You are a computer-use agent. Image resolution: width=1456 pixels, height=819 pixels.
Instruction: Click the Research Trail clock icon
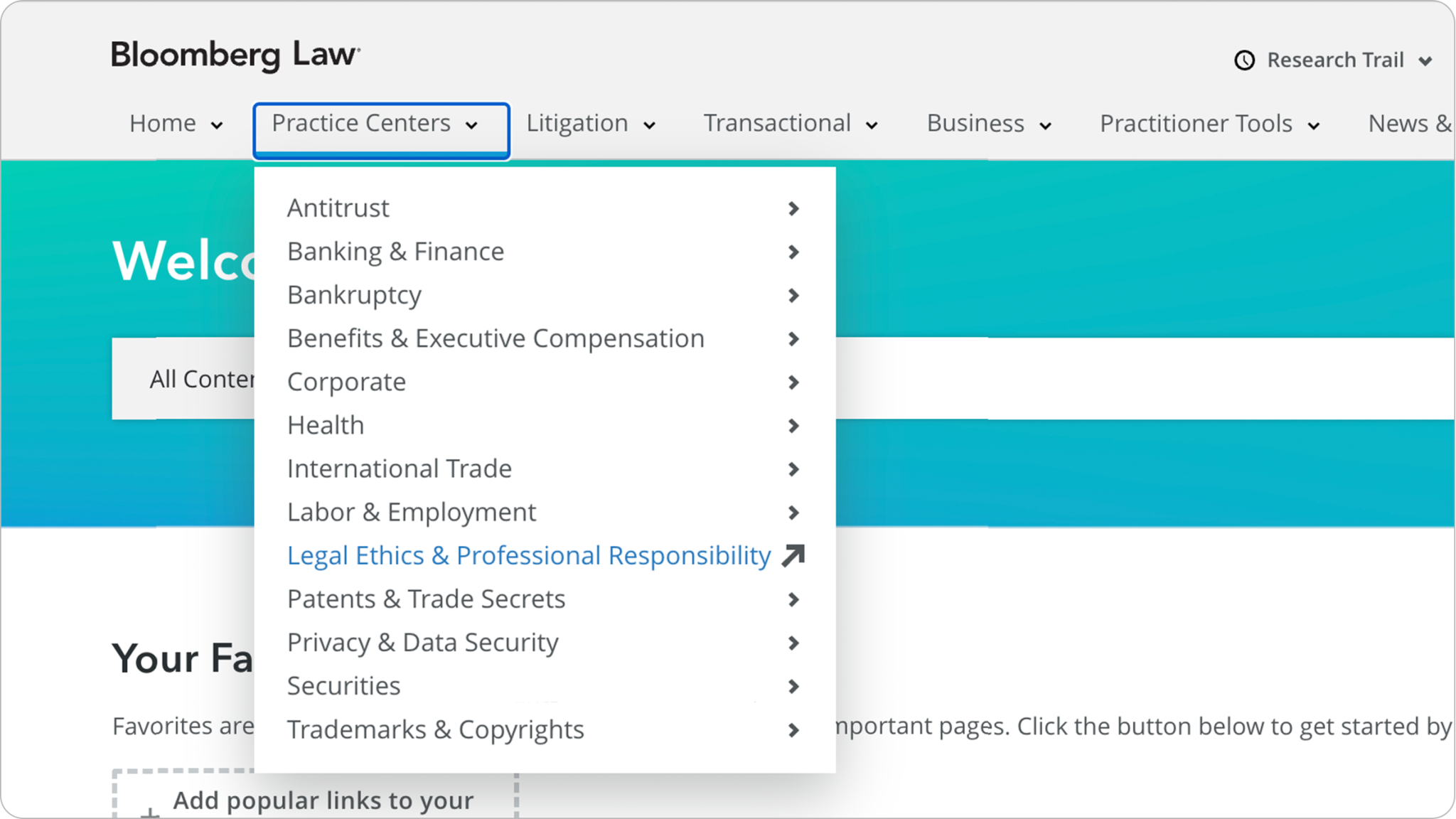(1243, 60)
